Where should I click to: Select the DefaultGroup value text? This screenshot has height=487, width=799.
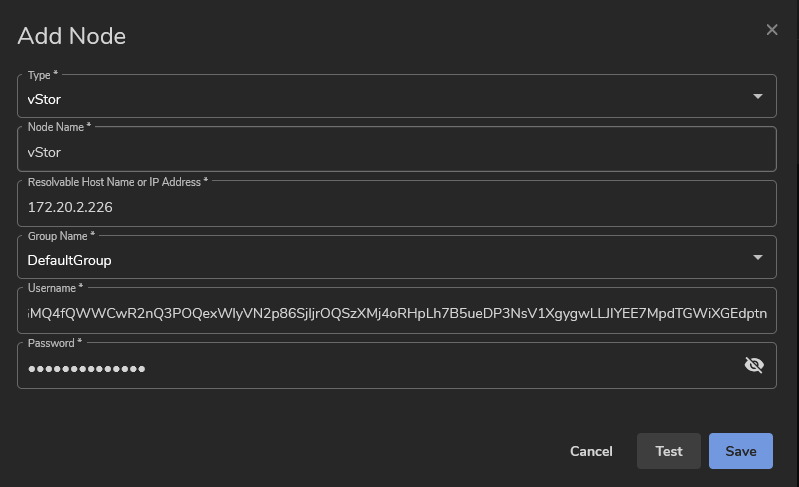click(x=69, y=260)
